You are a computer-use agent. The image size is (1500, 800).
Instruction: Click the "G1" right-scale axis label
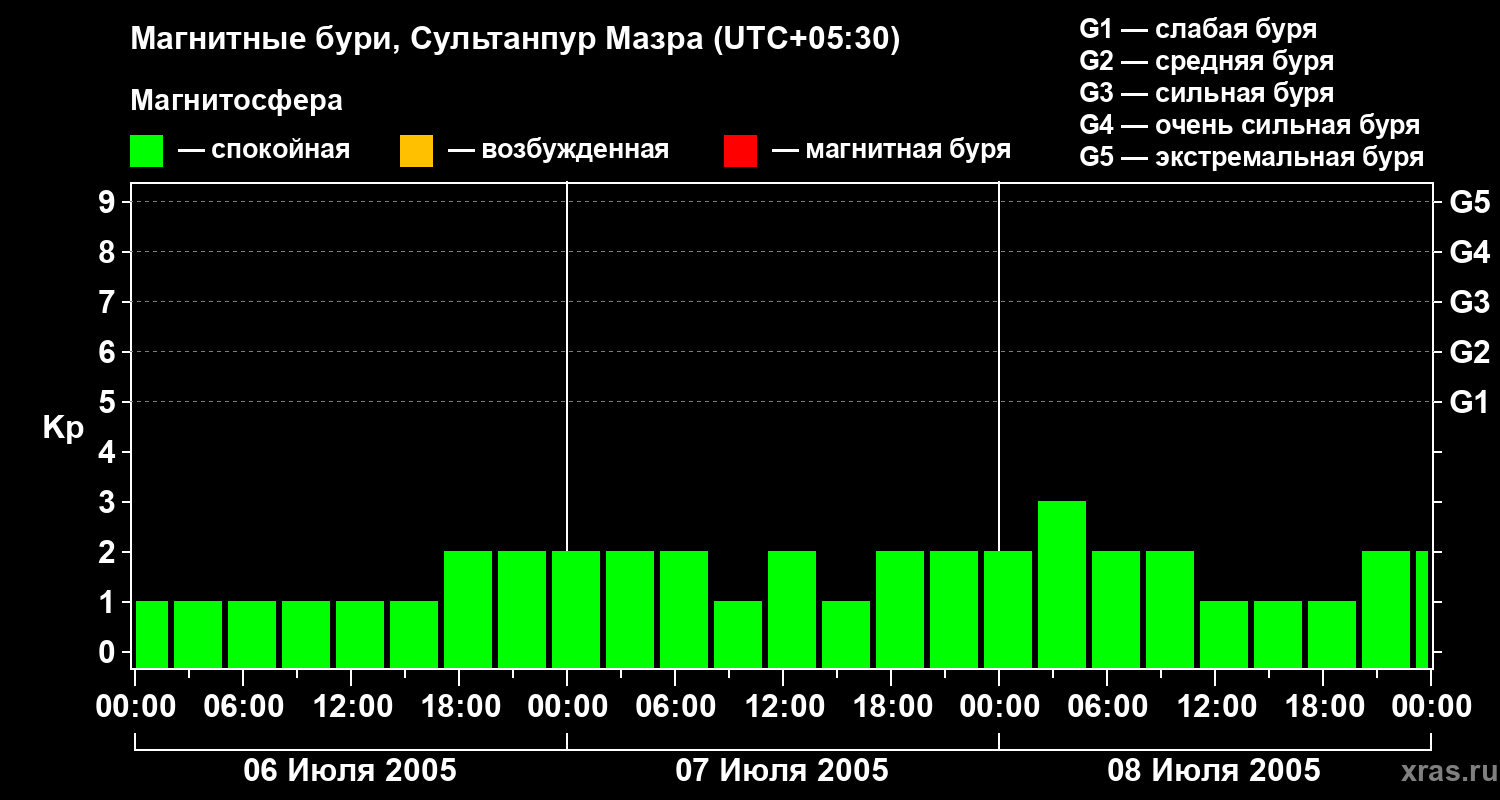tap(1470, 402)
